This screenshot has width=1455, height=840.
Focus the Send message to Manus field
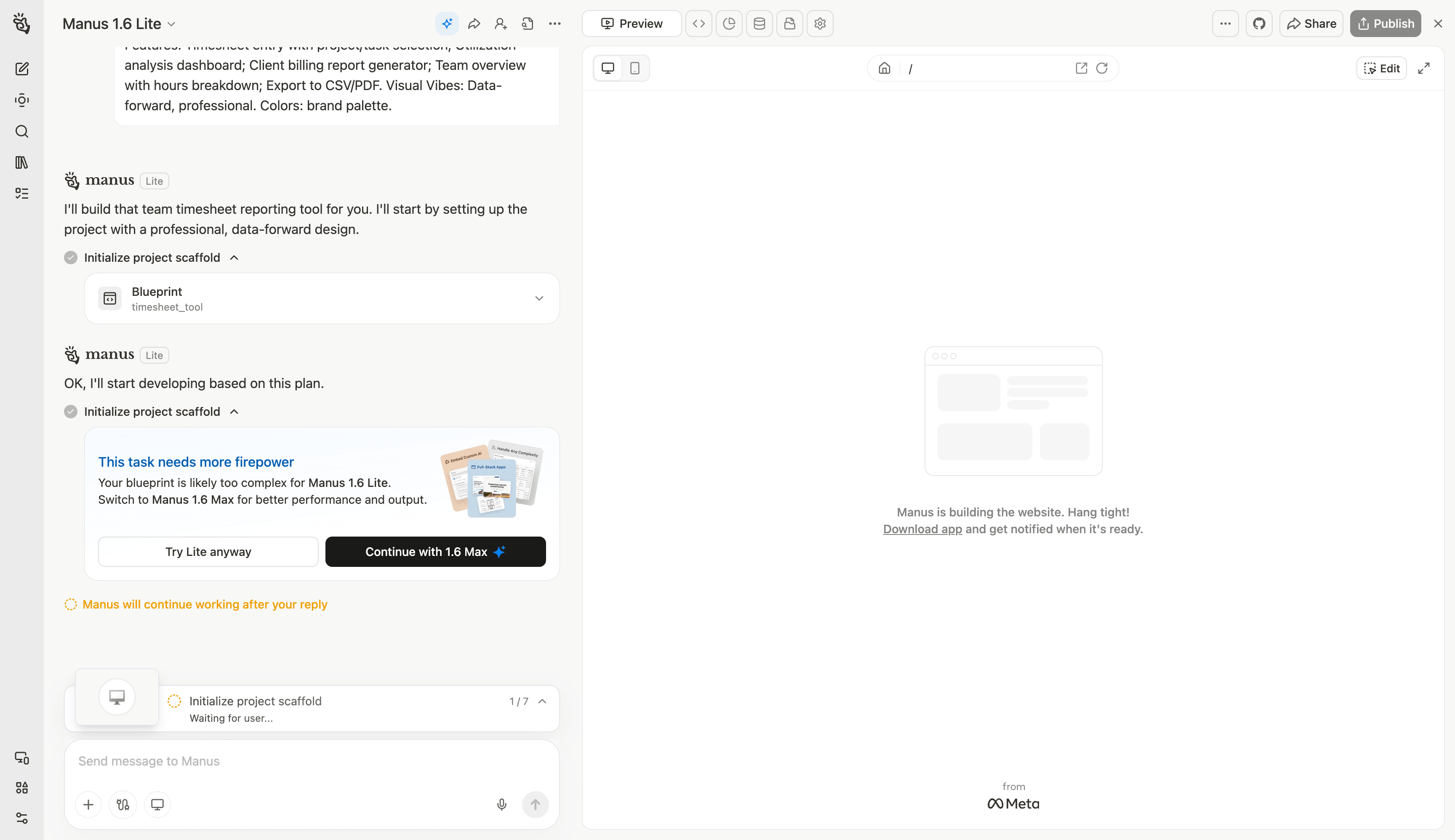click(312, 761)
